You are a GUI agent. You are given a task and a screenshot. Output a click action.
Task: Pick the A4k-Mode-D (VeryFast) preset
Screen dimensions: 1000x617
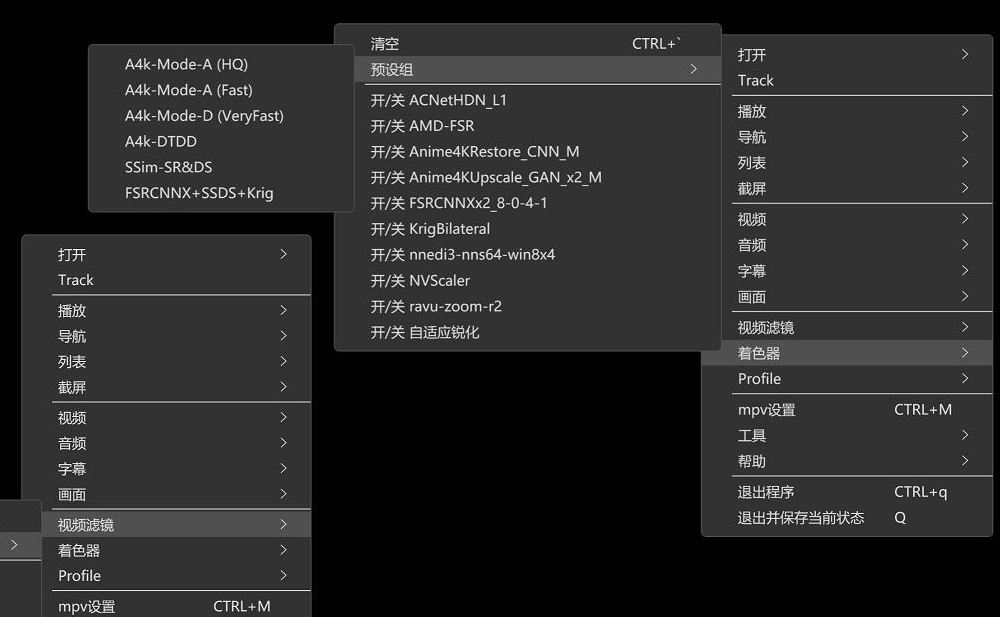point(204,116)
